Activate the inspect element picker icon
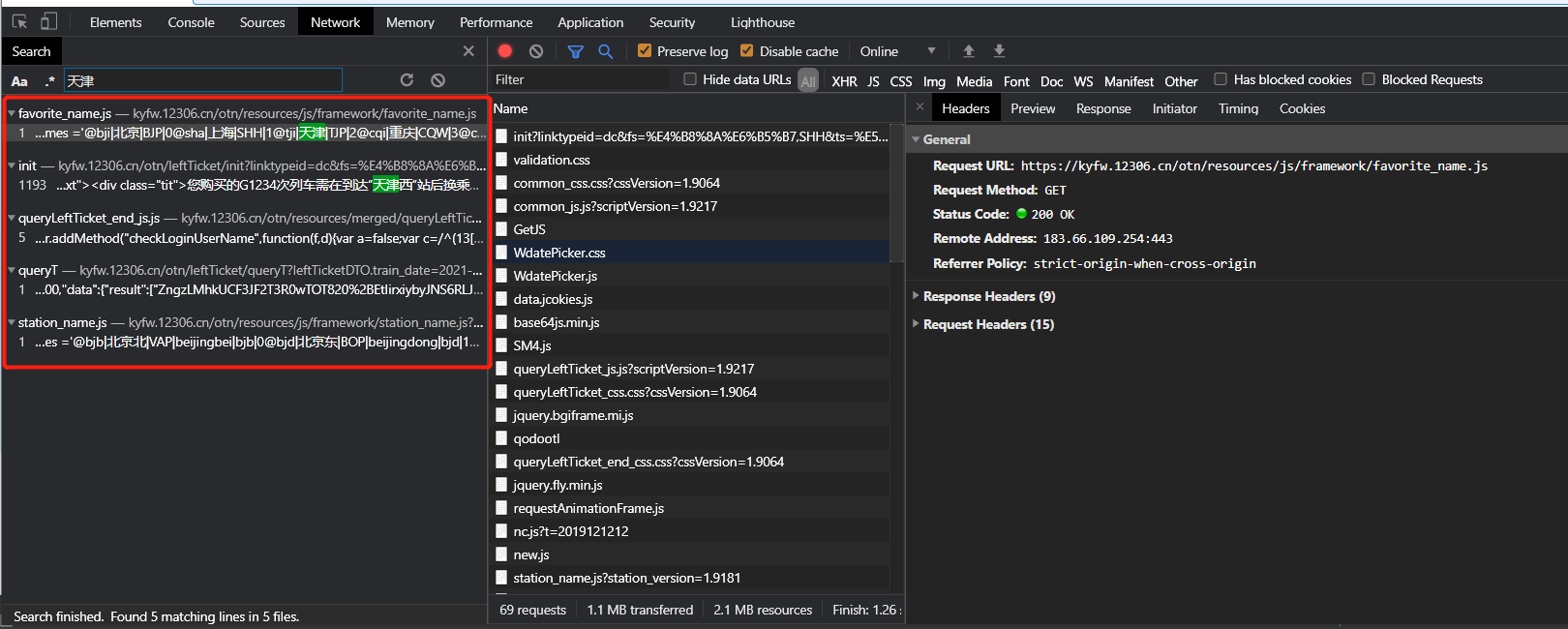Screen dimensions: 1568x629 19,21
